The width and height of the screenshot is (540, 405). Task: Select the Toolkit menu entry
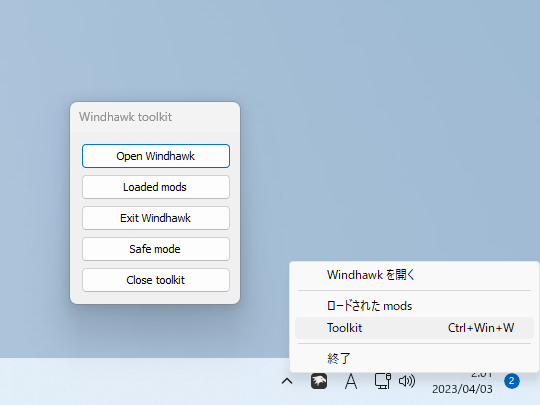point(414,328)
